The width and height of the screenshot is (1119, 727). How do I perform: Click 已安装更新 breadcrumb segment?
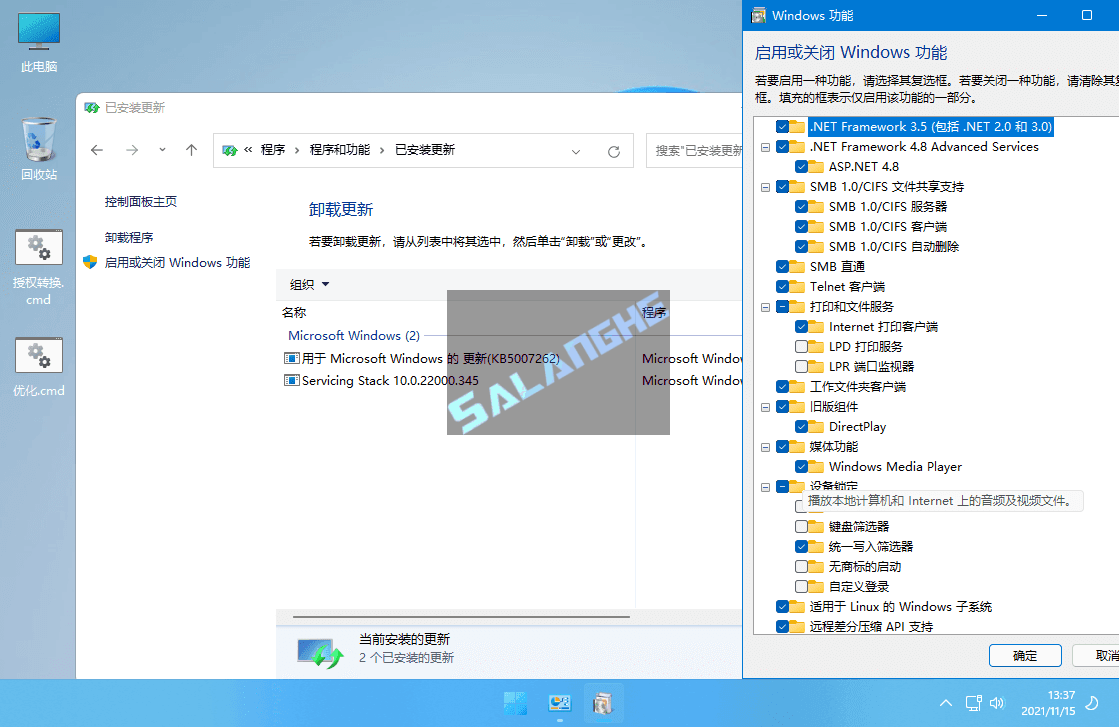point(425,150)
